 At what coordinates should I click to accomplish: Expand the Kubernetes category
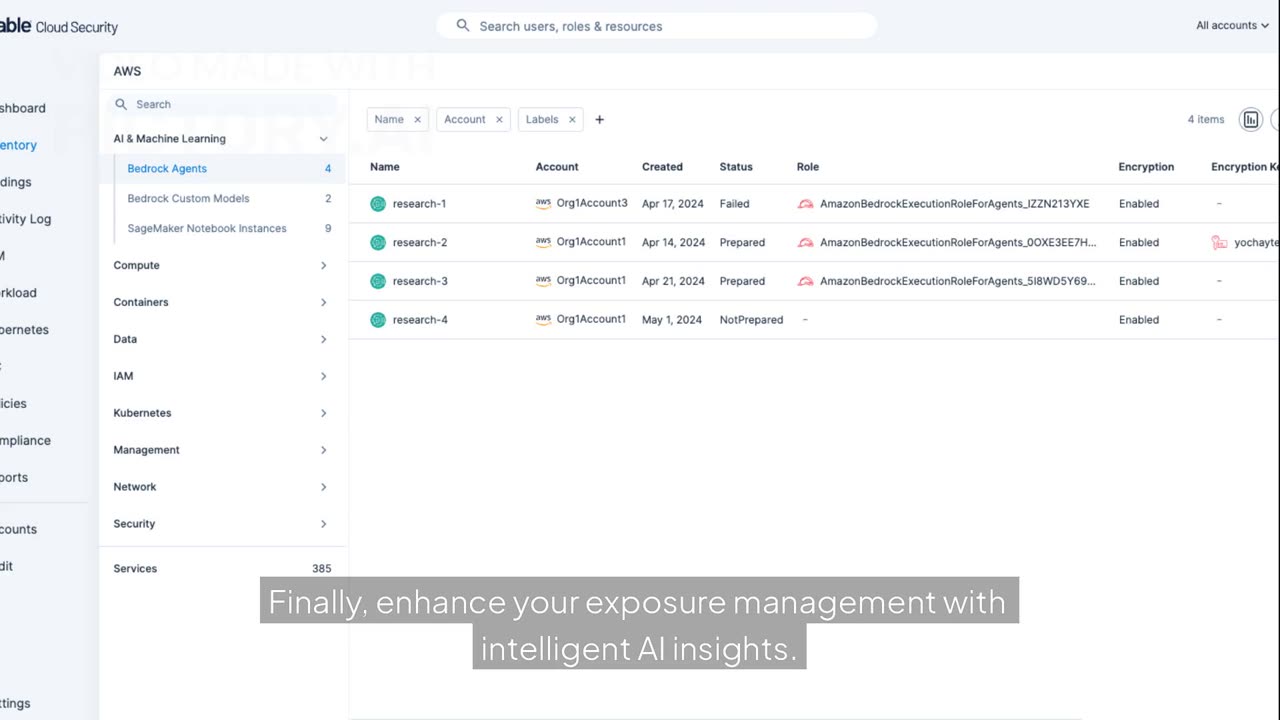pos(323,413)
